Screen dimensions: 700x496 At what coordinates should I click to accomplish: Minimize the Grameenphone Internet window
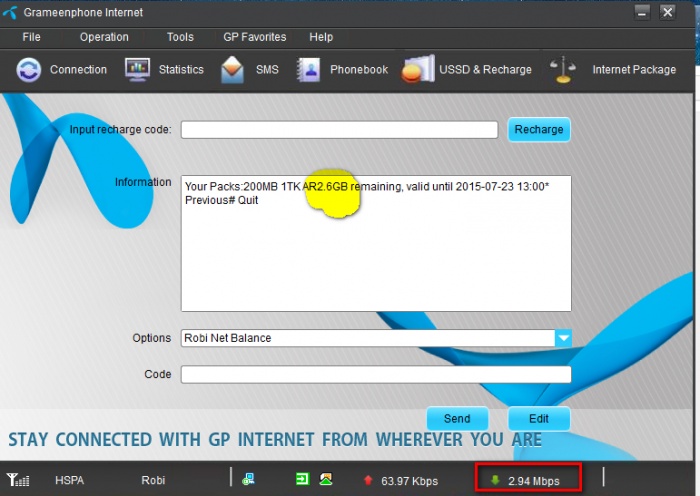tap(642, 13)
